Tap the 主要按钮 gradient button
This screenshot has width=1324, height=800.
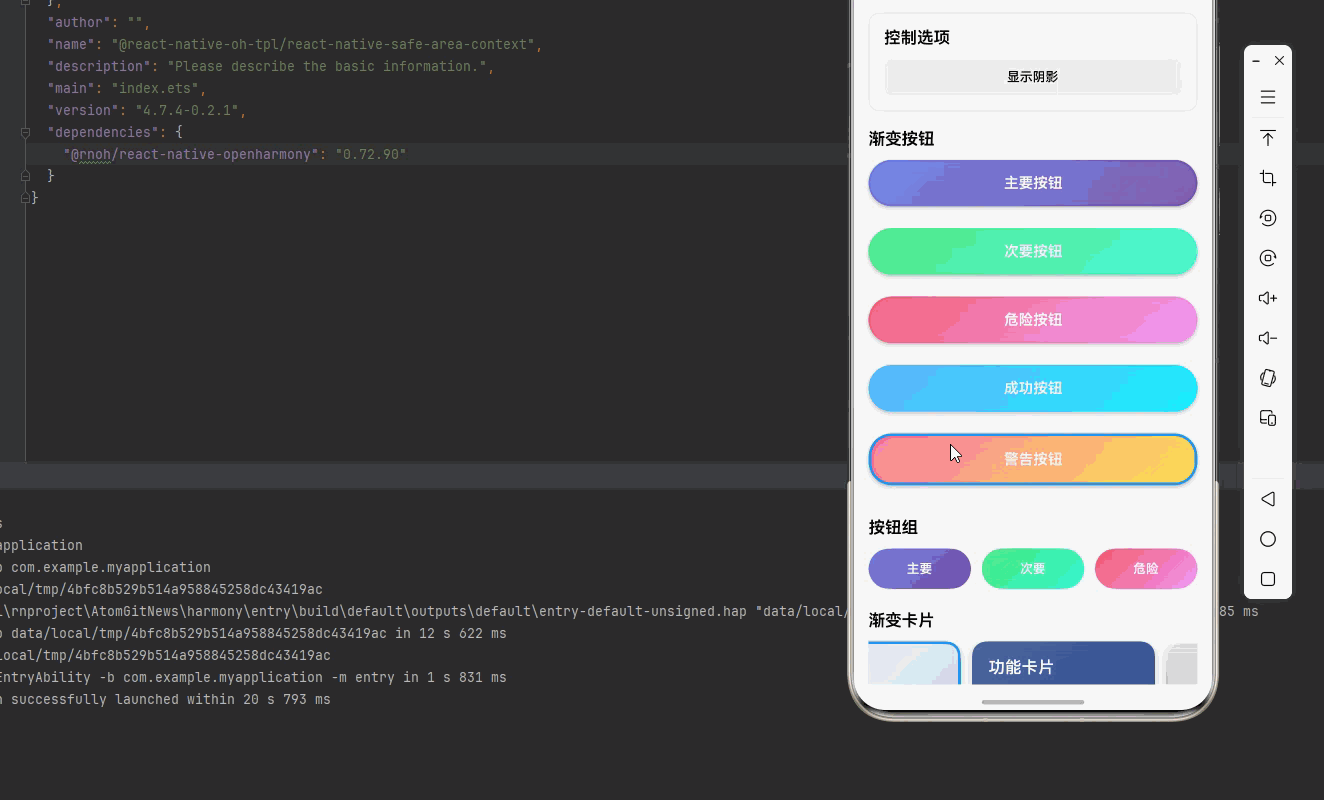pyautogui.click(x=1033, y=183)
